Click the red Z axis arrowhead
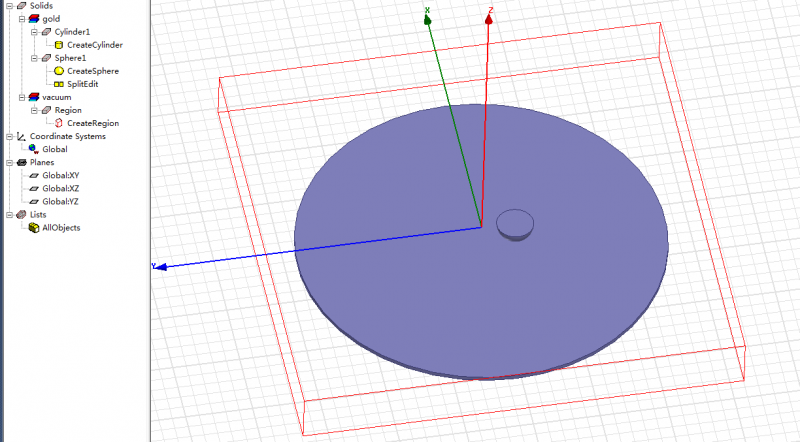Viewport: 800px width, 442px height. pos(489,18)
